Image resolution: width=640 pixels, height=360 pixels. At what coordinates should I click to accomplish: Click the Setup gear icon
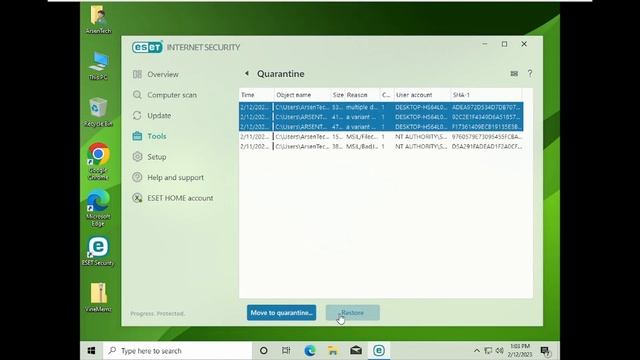tap(137, 157)
